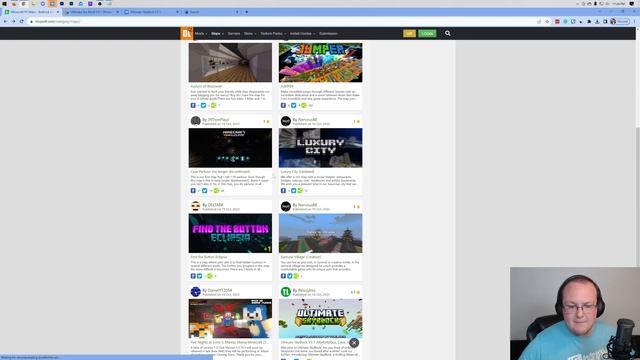
Task: Open avatar of Samurai Village author
Action: point(286,206)
